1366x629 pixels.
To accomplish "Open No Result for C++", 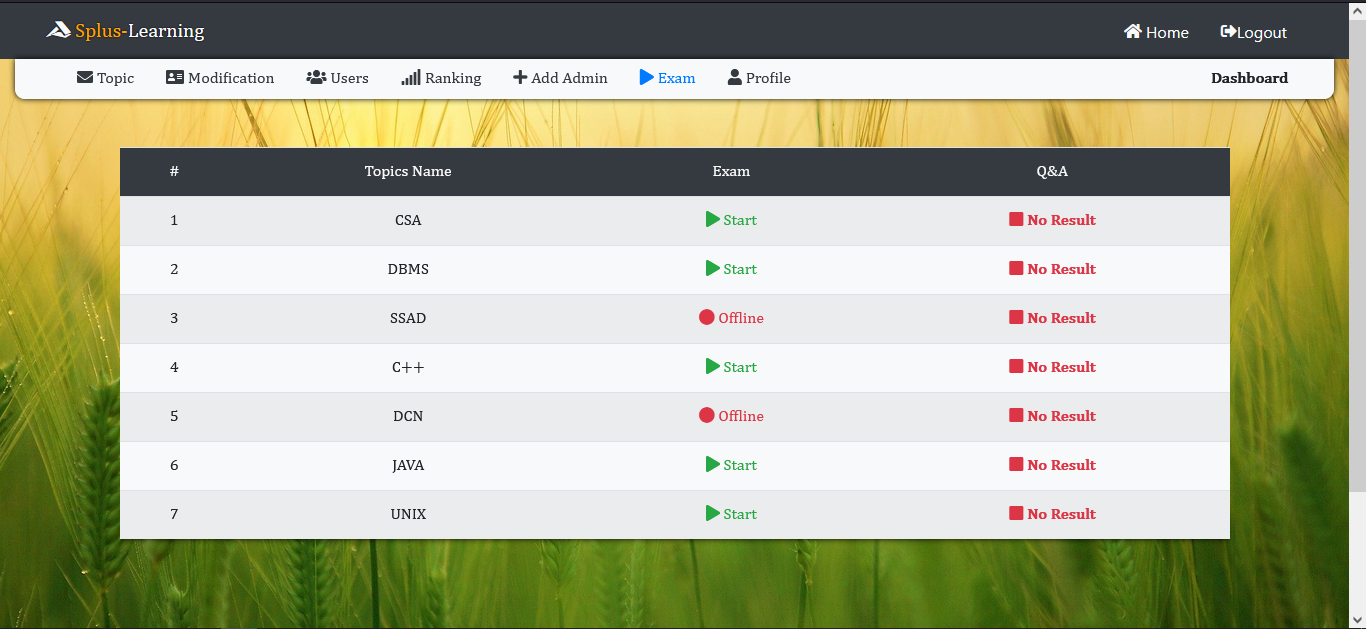I will click(x=1052, y=367).
